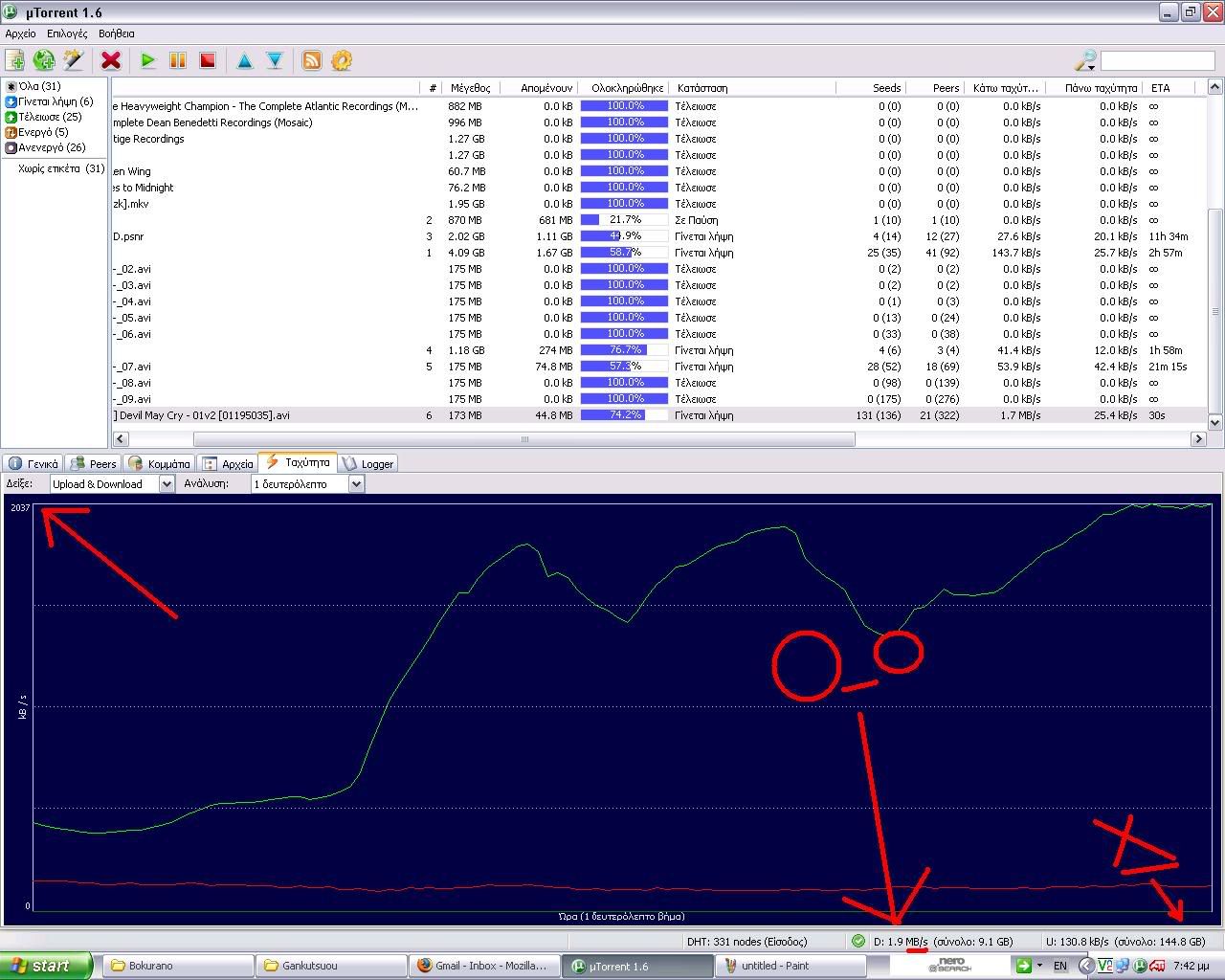Open Preferences gear icon in toolbar

pos(342,60)
